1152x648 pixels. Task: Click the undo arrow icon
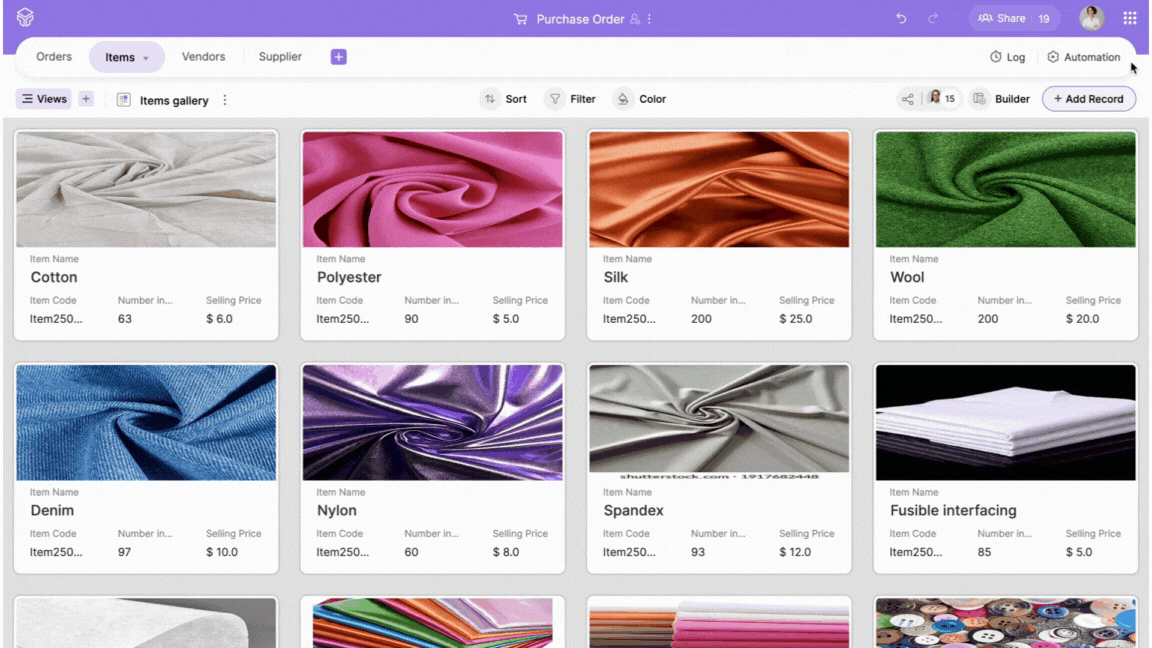pyautogui.click(x=901, y=18)
